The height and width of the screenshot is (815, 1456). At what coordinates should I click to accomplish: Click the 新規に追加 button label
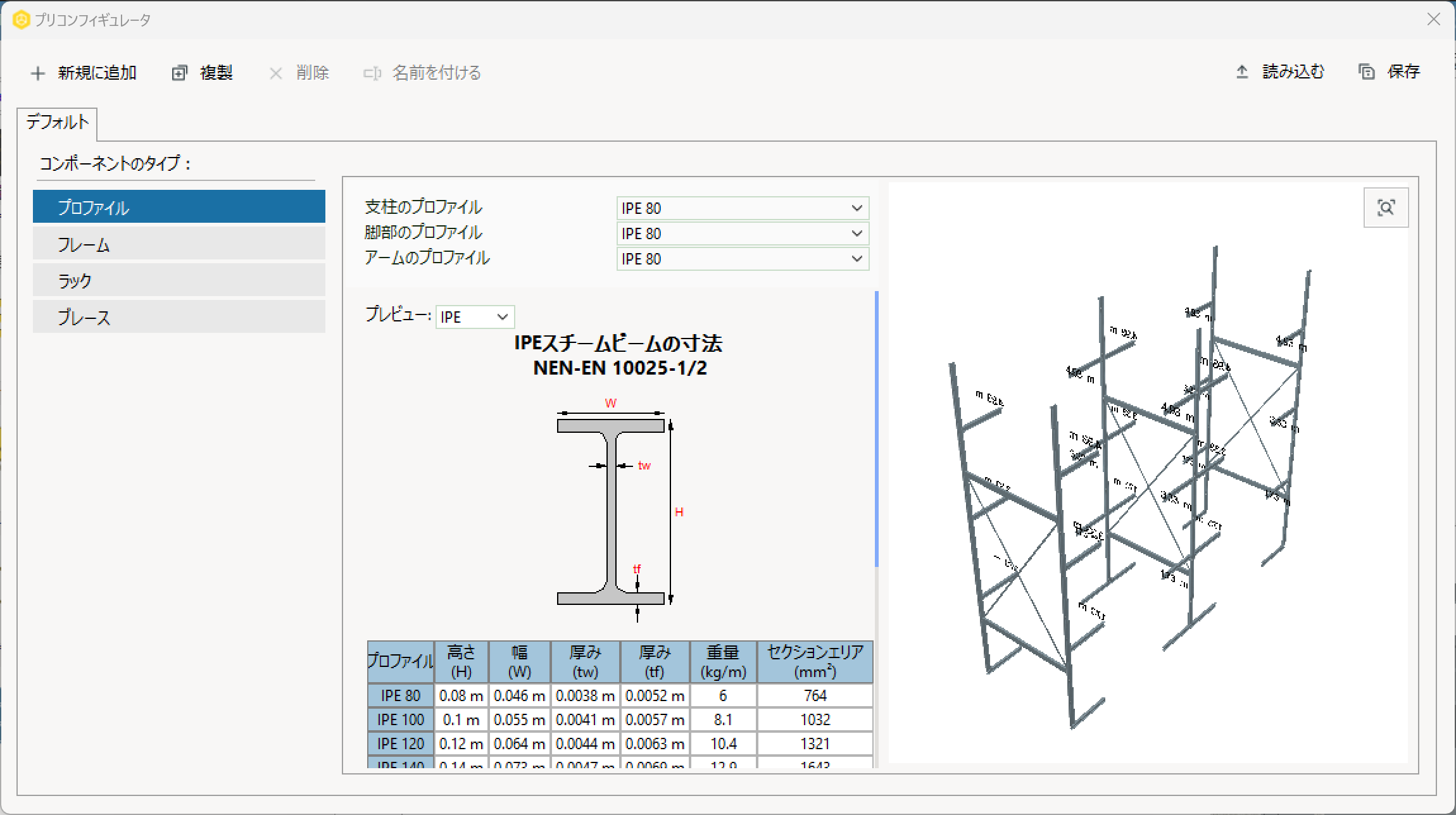[x=97, y=73]
